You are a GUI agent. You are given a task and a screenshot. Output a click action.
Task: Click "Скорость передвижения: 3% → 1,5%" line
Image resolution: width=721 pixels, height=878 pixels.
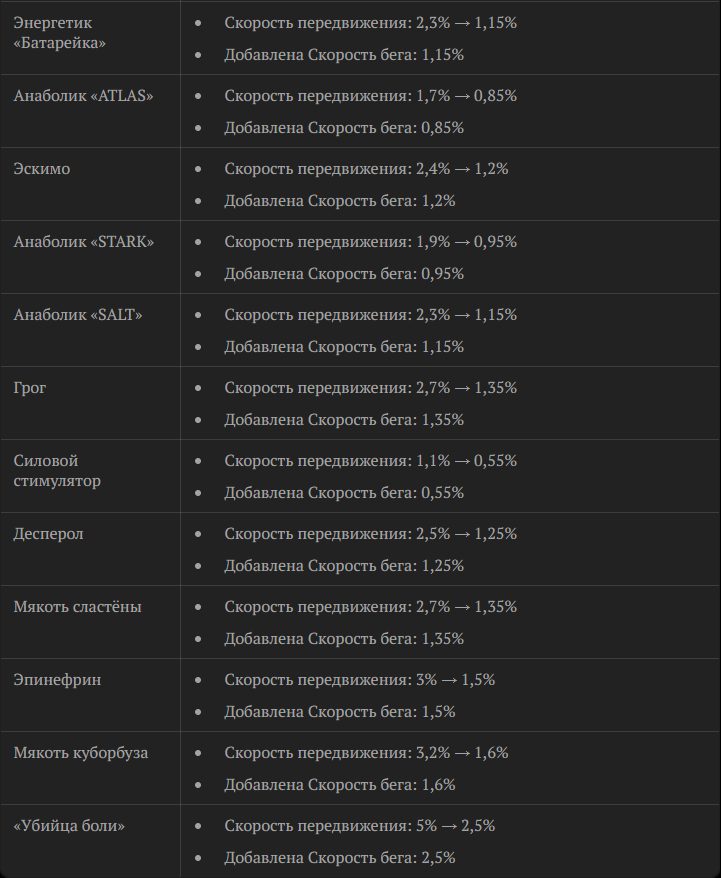tap(359, 680)
